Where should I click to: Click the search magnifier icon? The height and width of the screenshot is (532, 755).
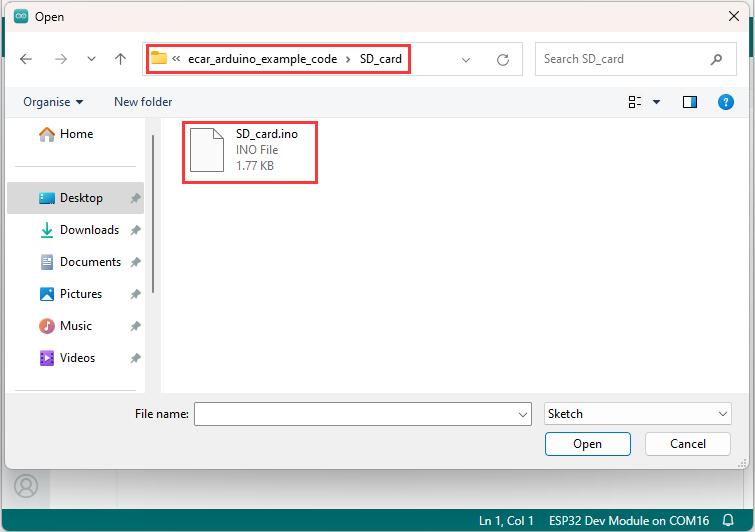point(716,59)
